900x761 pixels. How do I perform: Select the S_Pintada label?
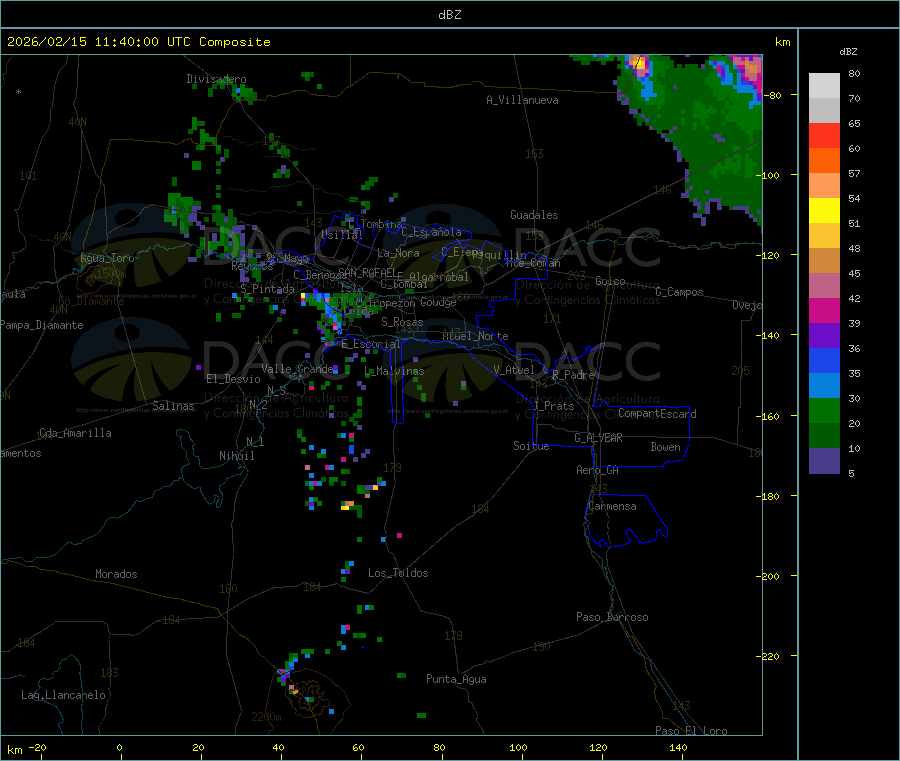pyautogui.click(x=267, y=289)
